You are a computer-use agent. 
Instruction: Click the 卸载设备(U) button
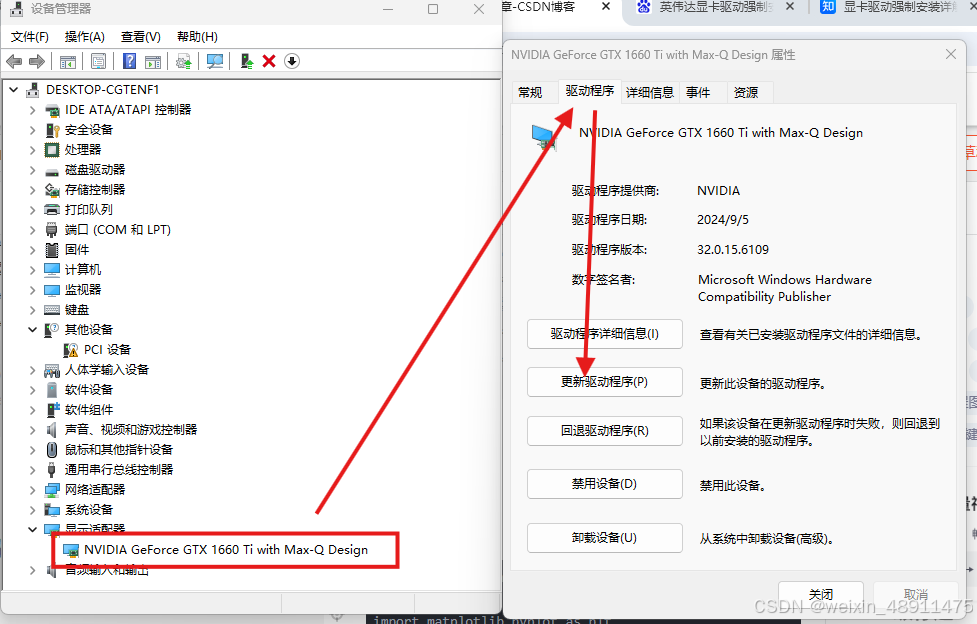[604, 538]
